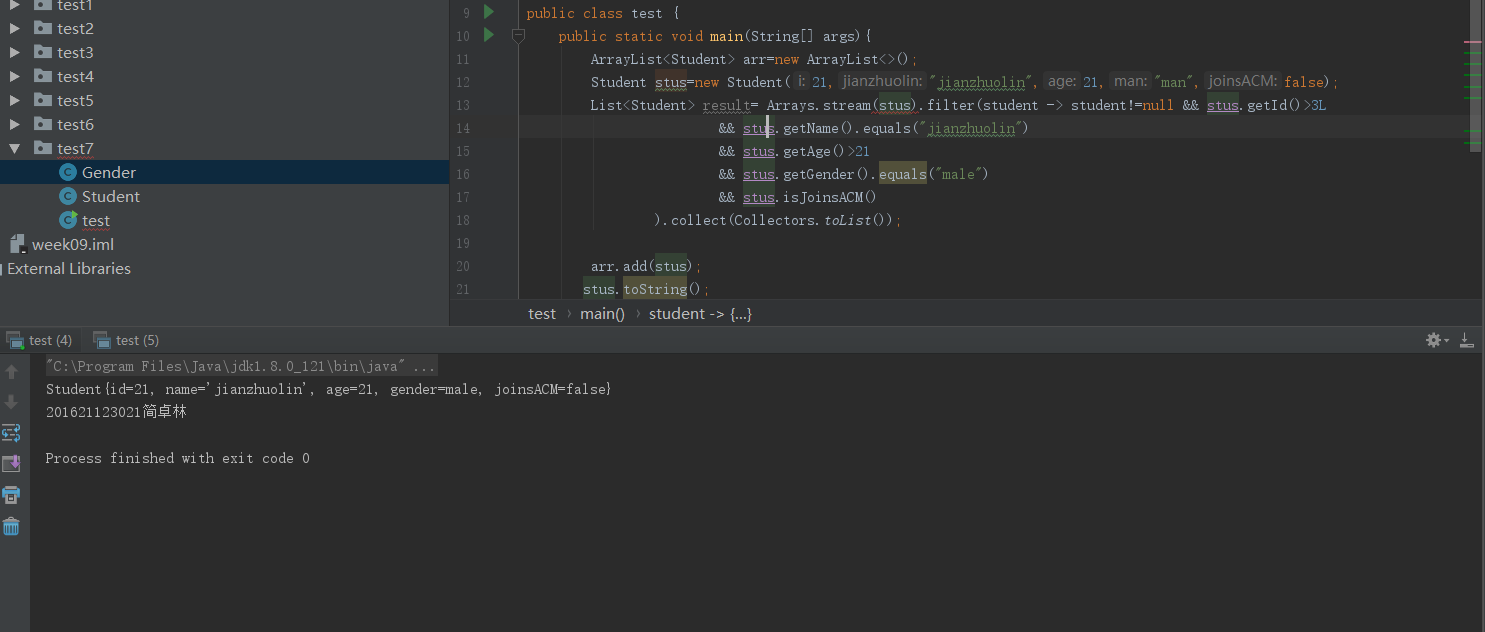Click 'Process finished with exit code 0'
Screen dimensions: 1485x632
pyautogui.click(x=177, y=458)
